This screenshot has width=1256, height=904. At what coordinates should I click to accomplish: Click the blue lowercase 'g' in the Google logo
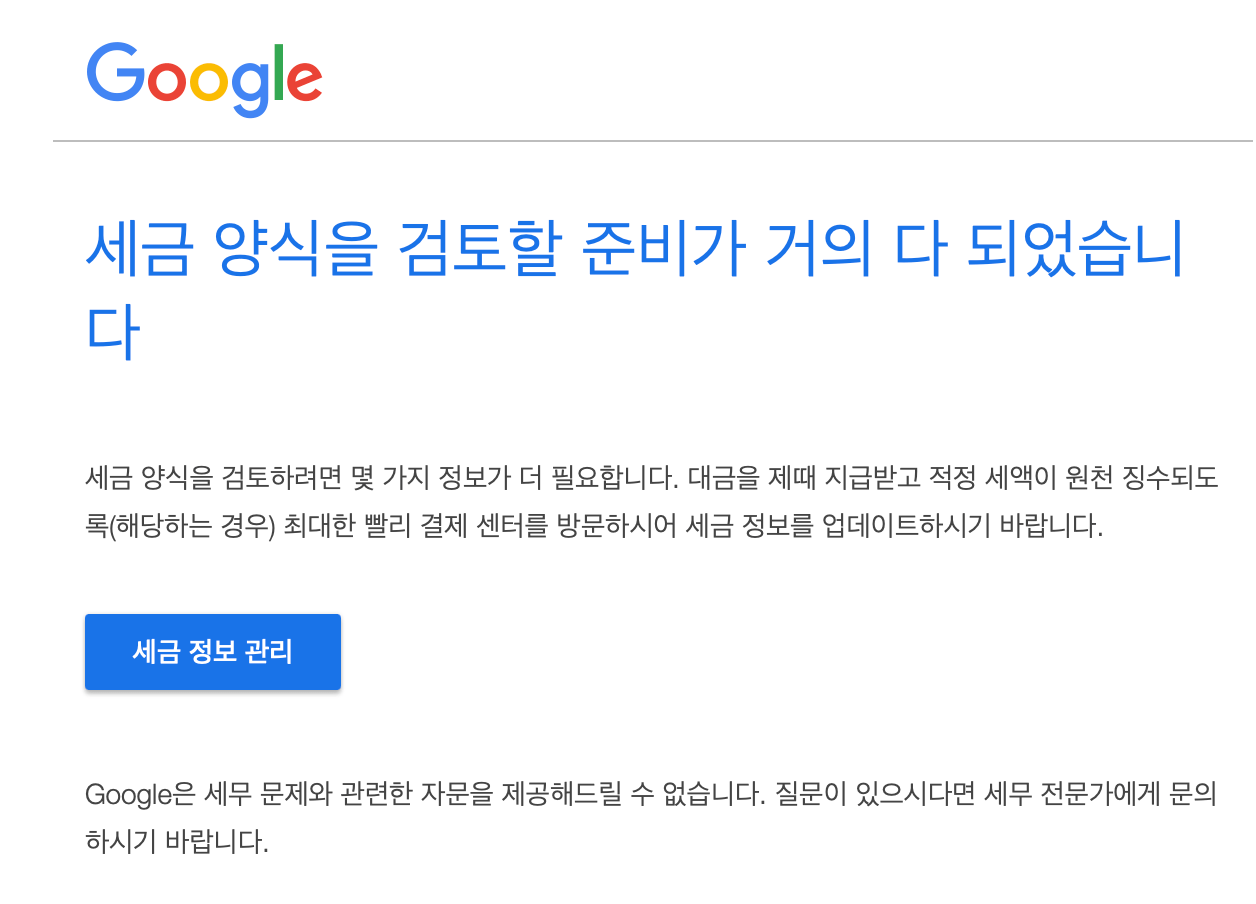250,90
